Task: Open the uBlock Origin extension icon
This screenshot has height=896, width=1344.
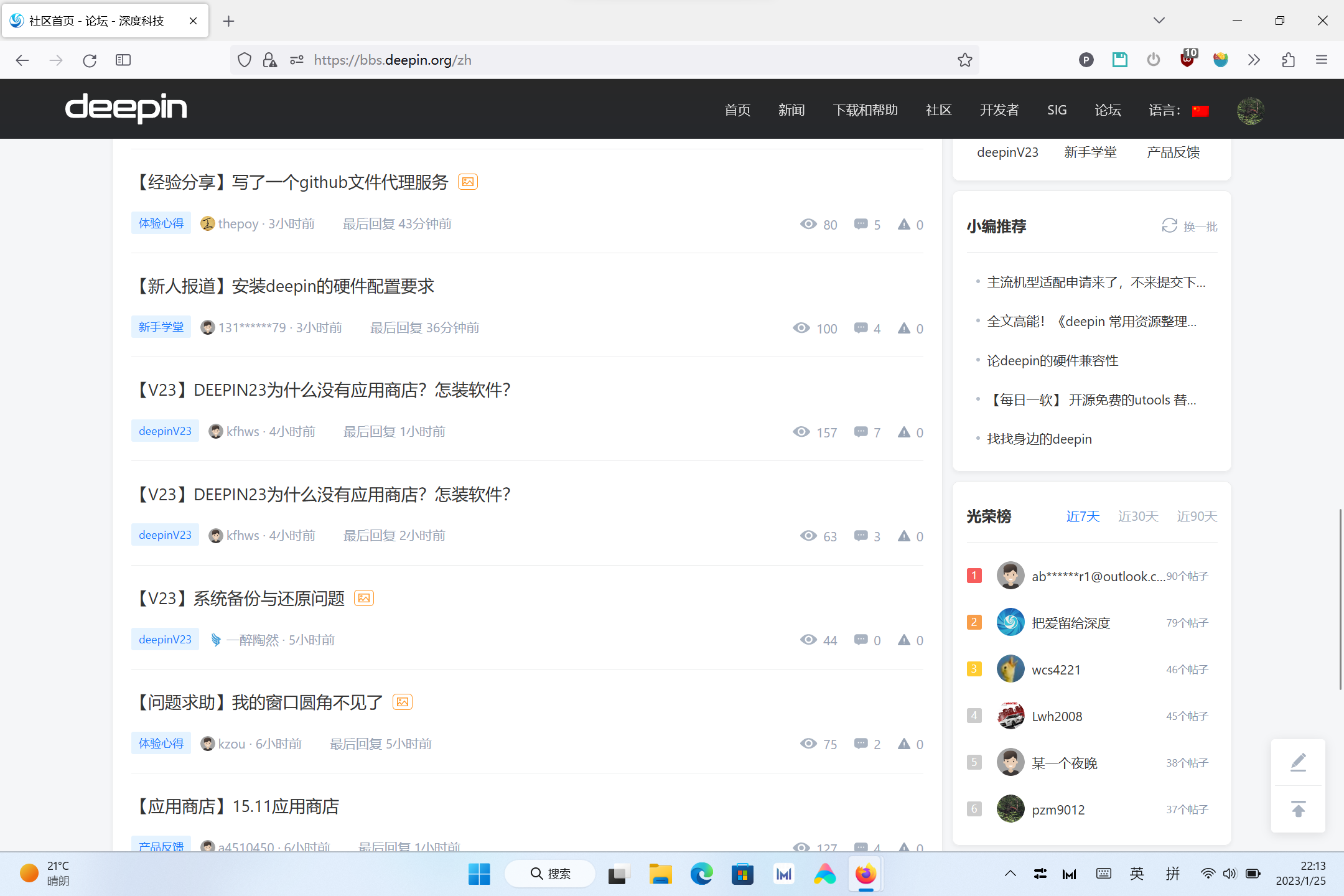Action: [x=1187, y=60]
